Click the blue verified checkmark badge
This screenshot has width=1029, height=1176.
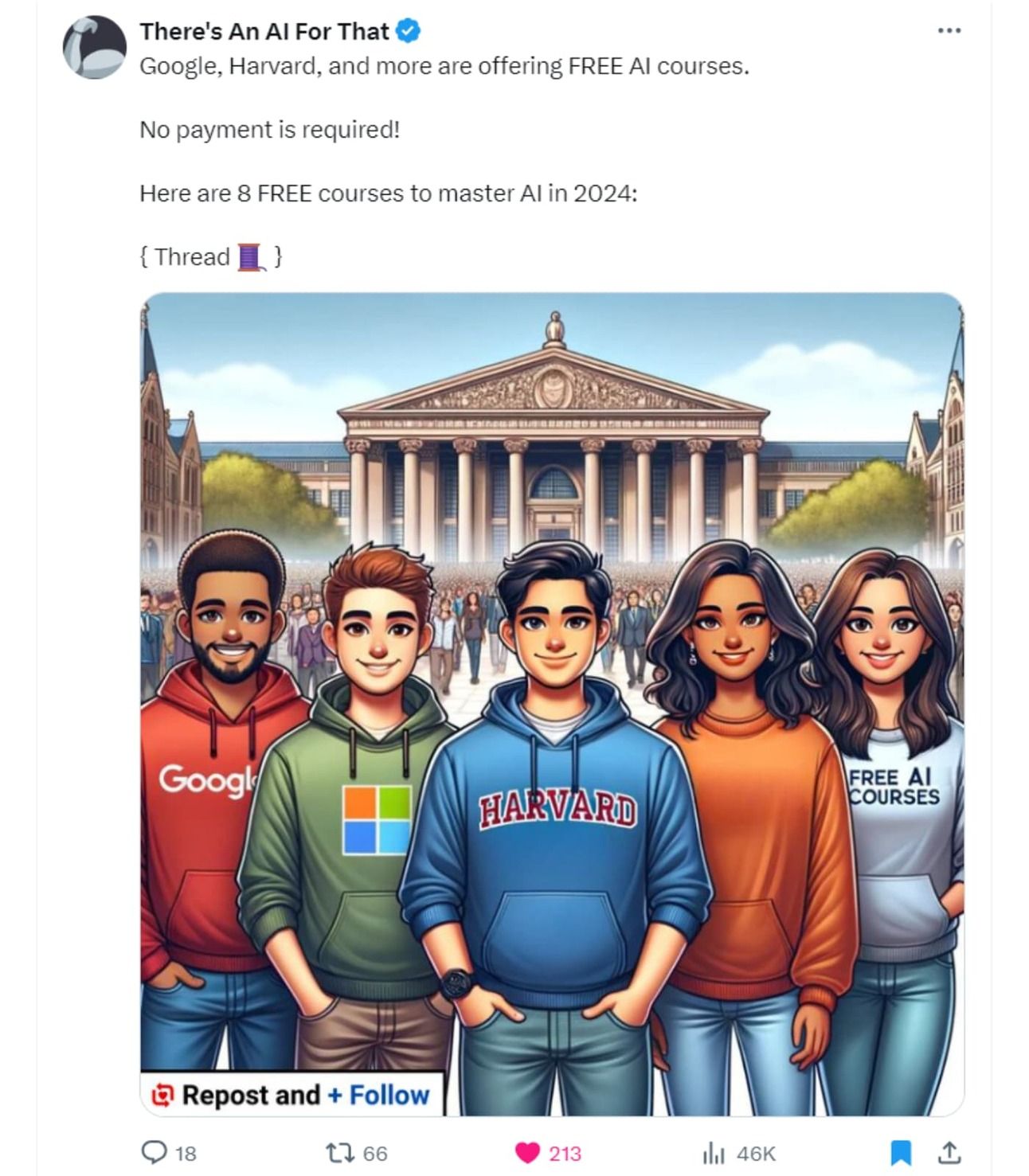(409, 31)
